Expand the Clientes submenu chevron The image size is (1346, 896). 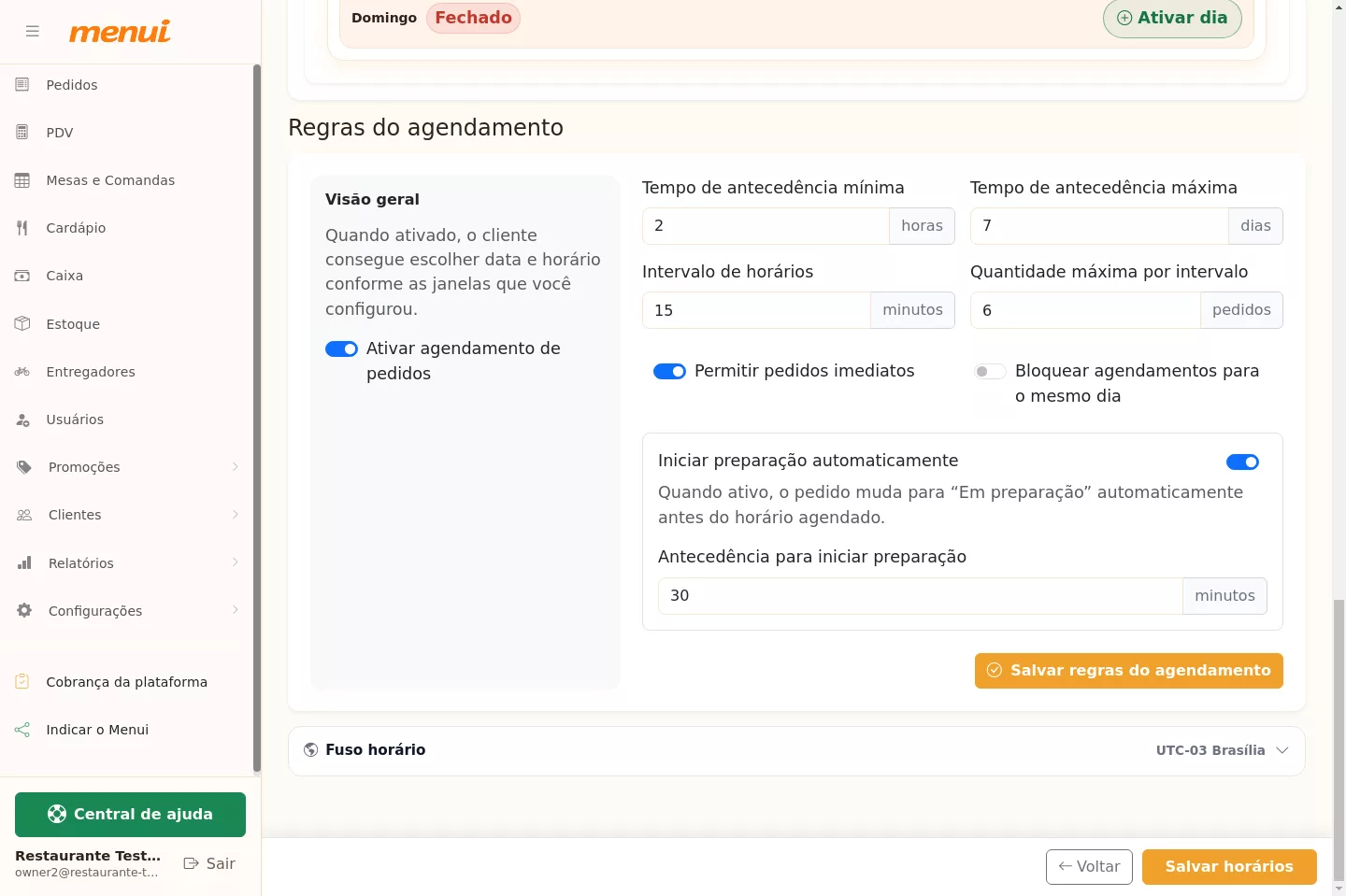[x=235, y=515]
